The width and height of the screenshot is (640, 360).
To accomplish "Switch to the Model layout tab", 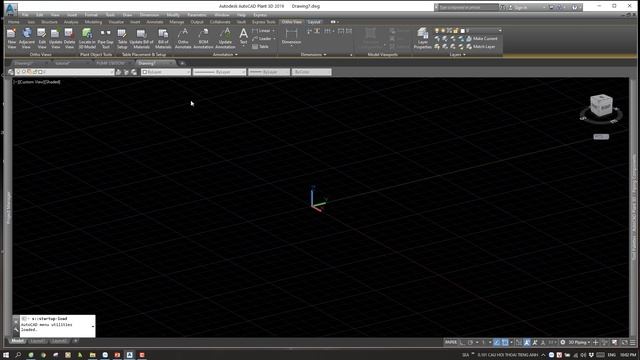I will coord(17,341).
